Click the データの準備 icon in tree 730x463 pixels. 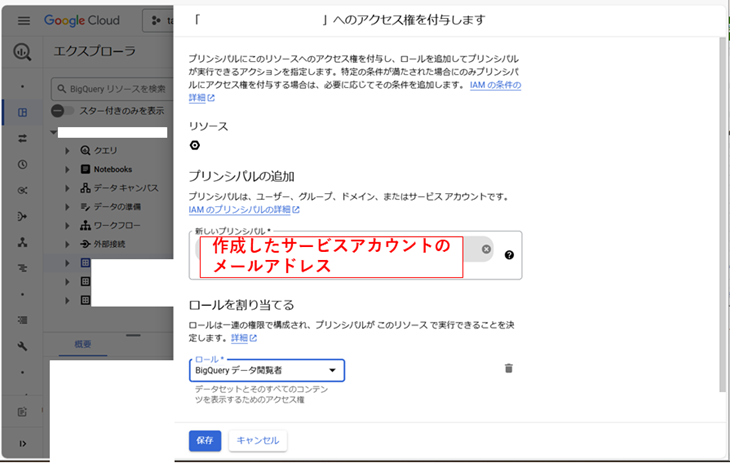tap(85, 206)
